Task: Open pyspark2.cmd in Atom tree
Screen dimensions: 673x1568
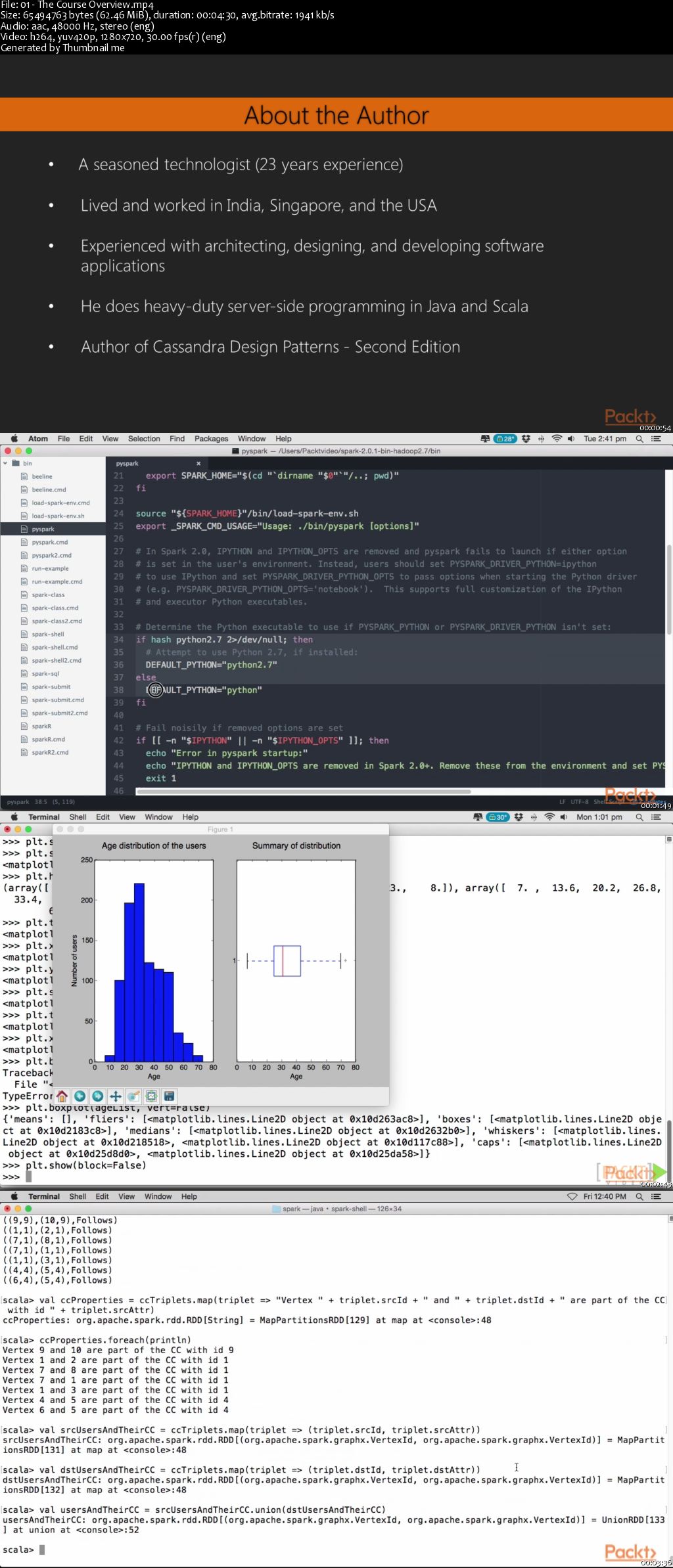Action: click(53, 555)
